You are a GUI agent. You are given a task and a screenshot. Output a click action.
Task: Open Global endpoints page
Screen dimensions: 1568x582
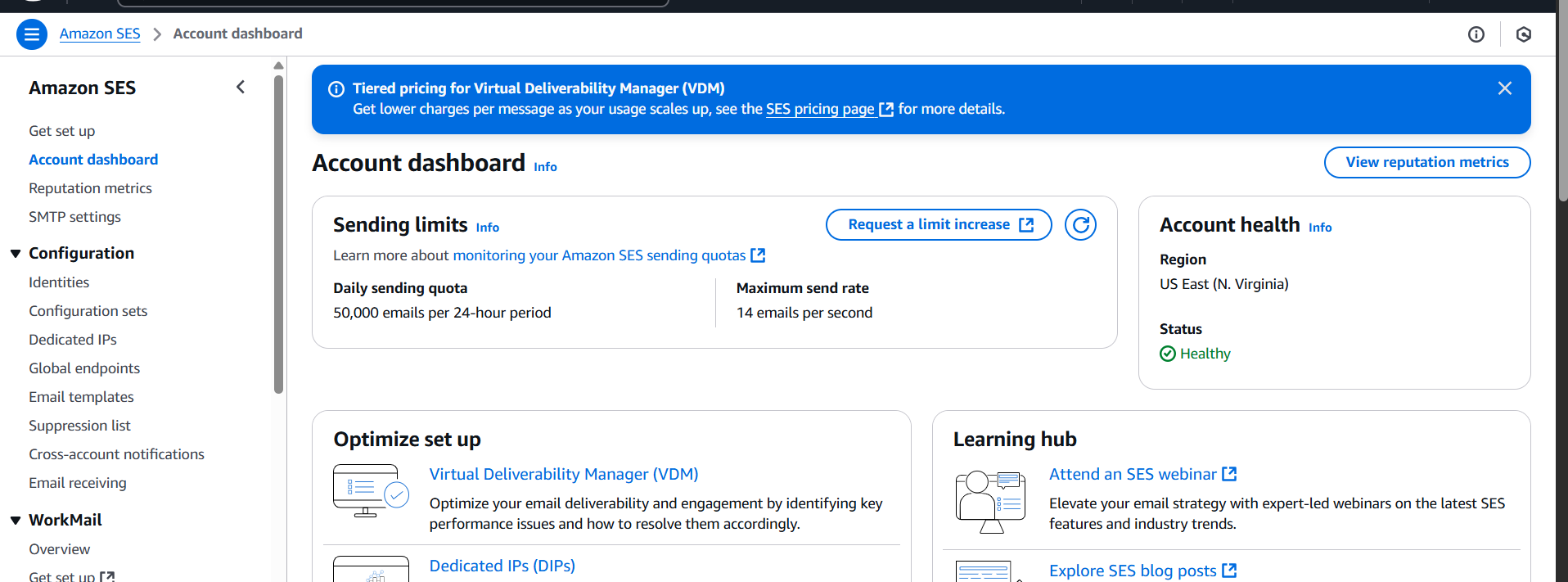tap(84, 368)
